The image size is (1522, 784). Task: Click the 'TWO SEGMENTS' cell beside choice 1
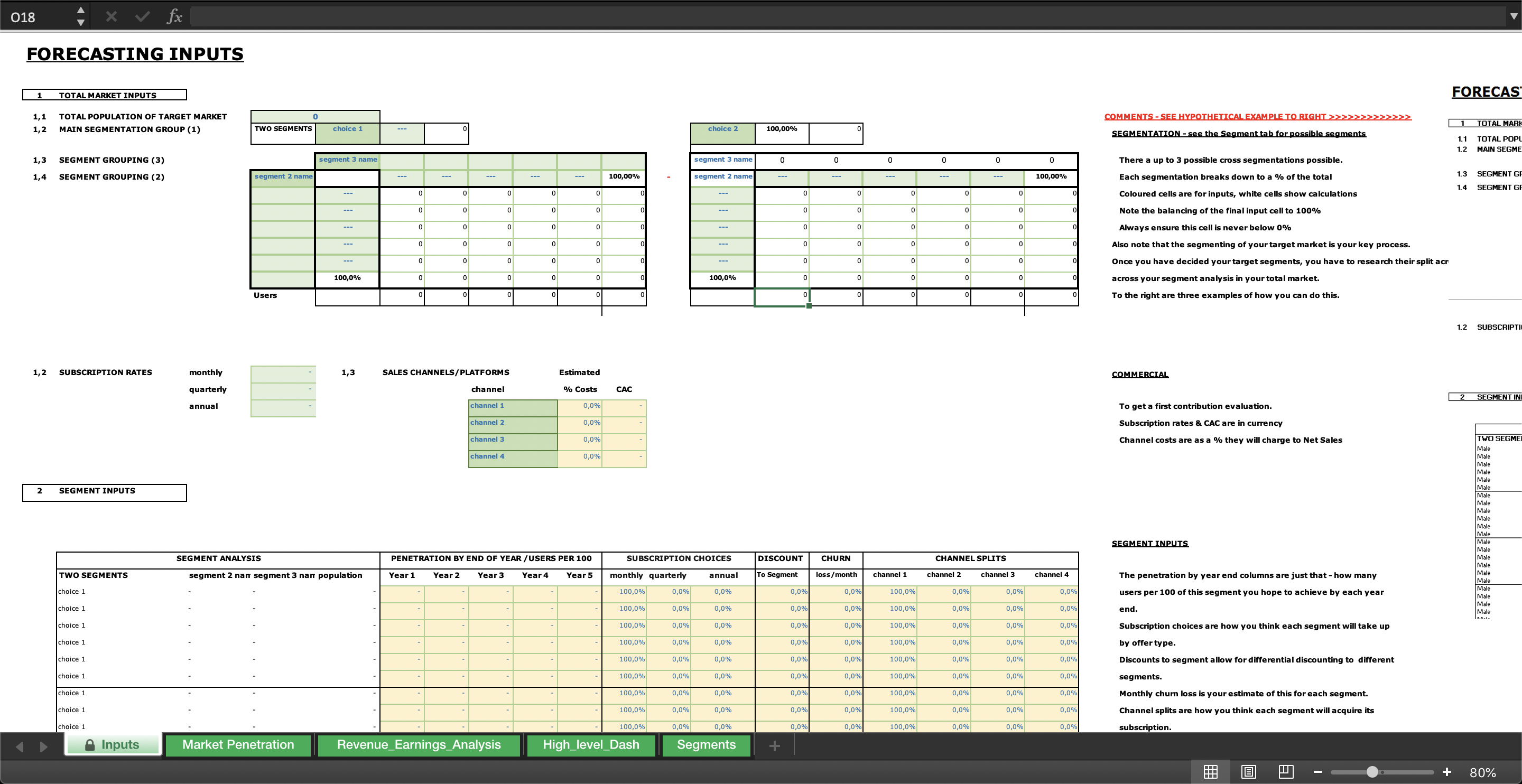point(283,133)
